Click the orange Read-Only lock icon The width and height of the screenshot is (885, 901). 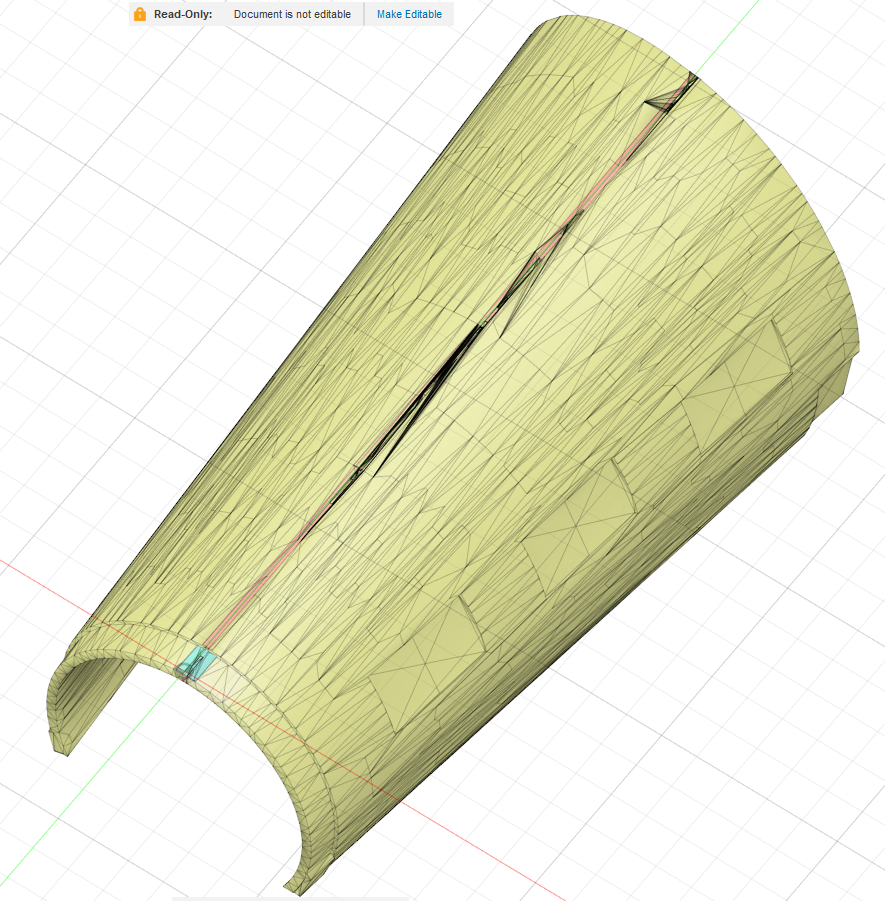click(140, 14)
